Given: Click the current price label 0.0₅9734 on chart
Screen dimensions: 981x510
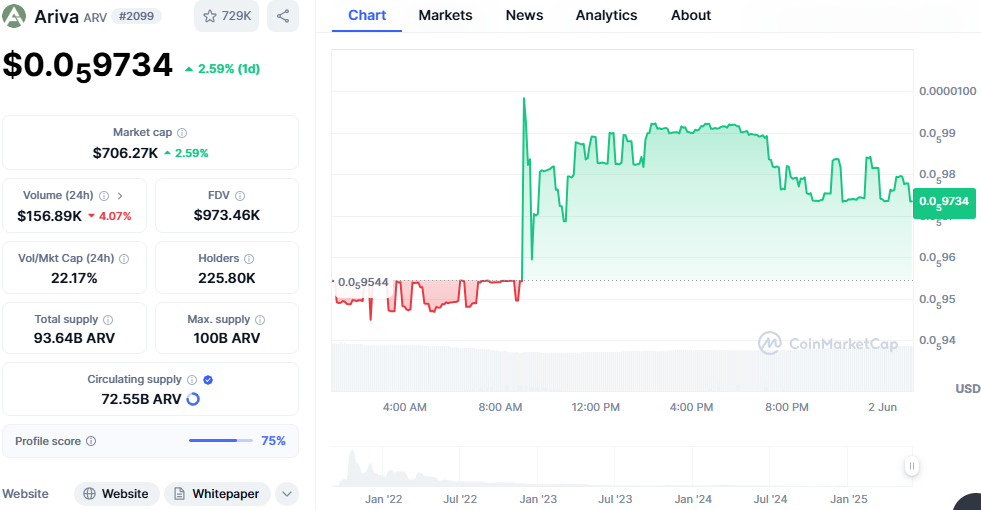Looking at the screenshot, I should pos(944,202).
